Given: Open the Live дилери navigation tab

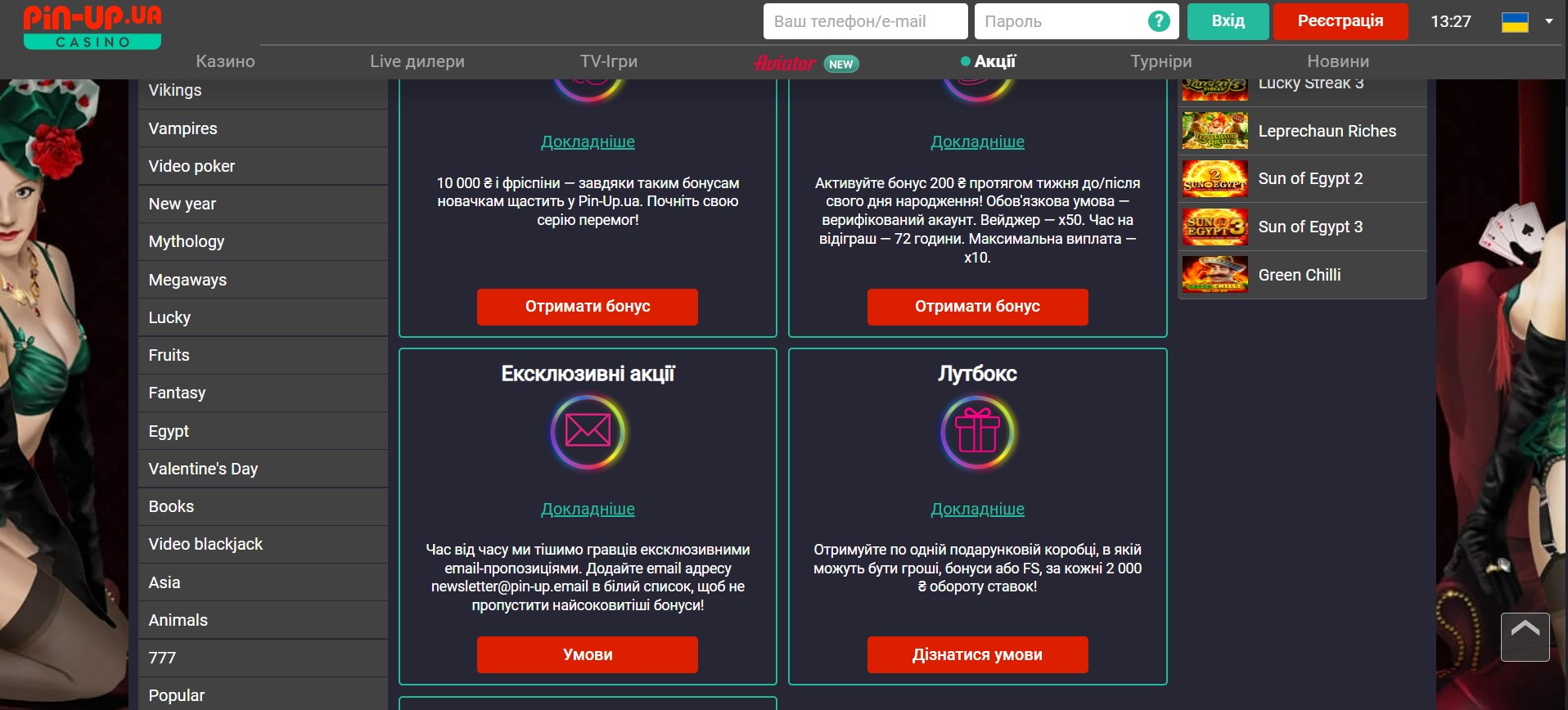Looking at the screenshot, I should [x=417, y=61].
